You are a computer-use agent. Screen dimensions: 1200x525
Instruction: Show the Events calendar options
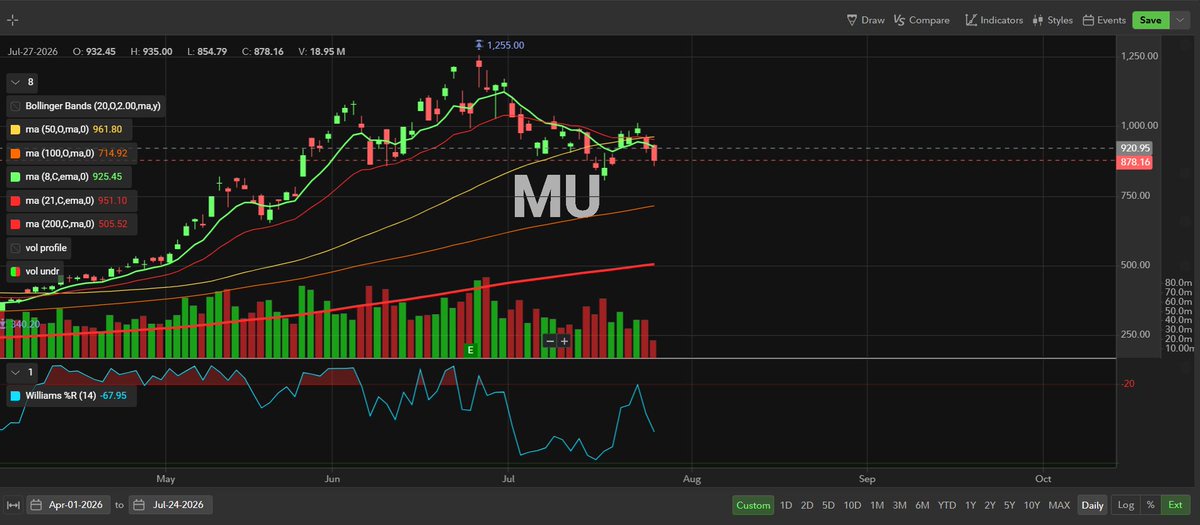1103,20
